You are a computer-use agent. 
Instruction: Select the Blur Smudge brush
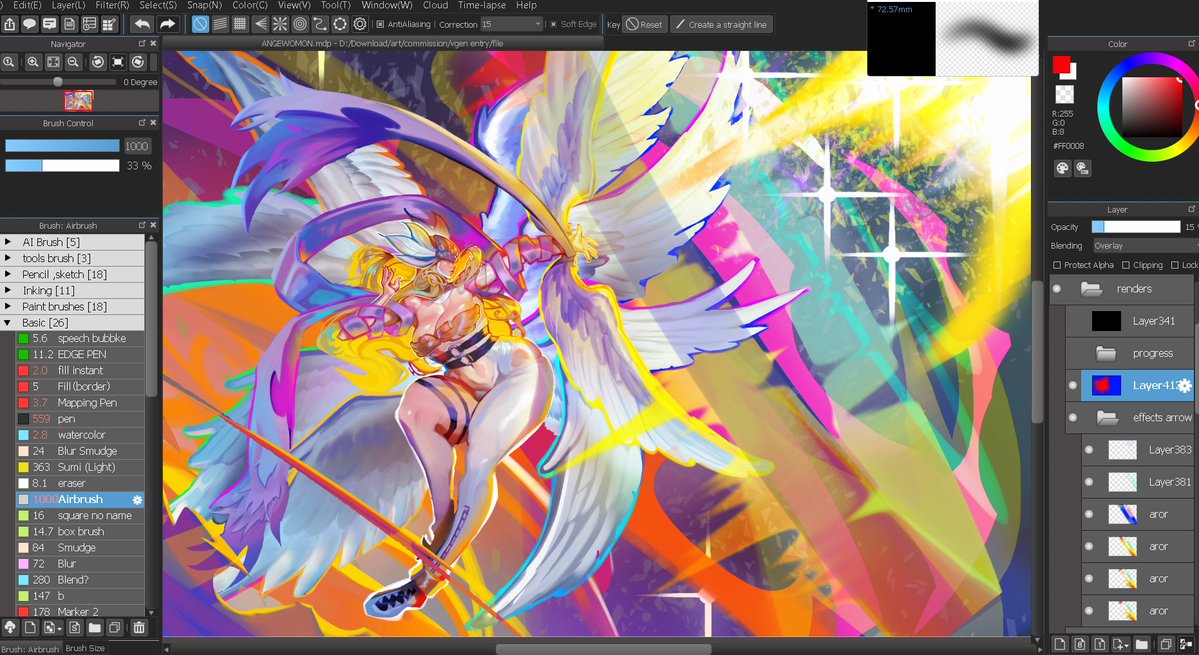(x=80, y=451)
